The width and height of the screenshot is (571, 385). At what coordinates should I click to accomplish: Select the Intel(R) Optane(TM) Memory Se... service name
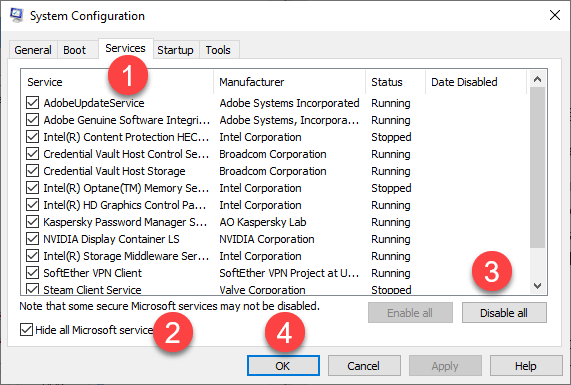tap(126, 188)
